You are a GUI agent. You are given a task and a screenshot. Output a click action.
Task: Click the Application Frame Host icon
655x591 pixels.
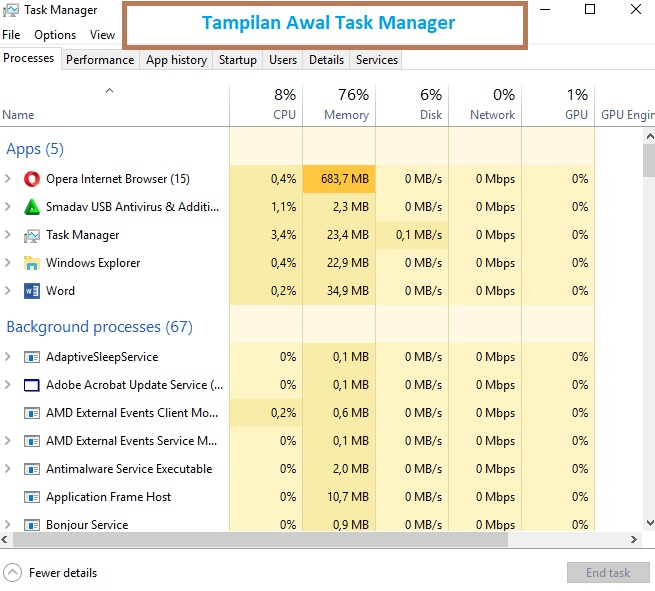click(x=32, y=497)
